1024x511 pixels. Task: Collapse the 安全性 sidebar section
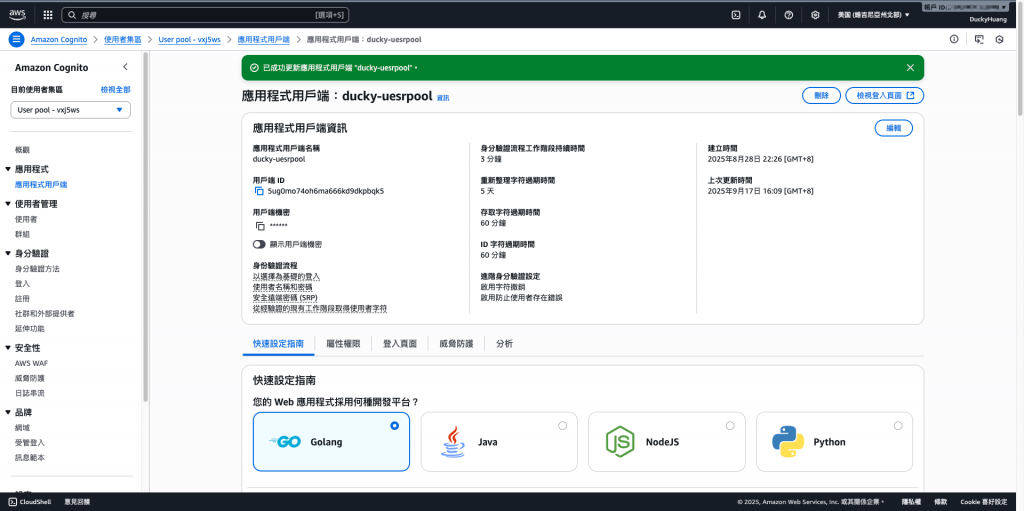click(x=8, y=348)
